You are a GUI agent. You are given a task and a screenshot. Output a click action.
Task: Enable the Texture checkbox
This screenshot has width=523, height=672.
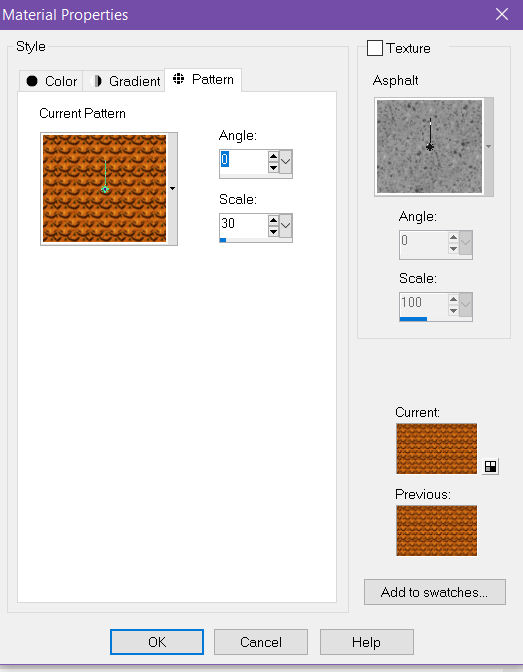tap(375, 48)
